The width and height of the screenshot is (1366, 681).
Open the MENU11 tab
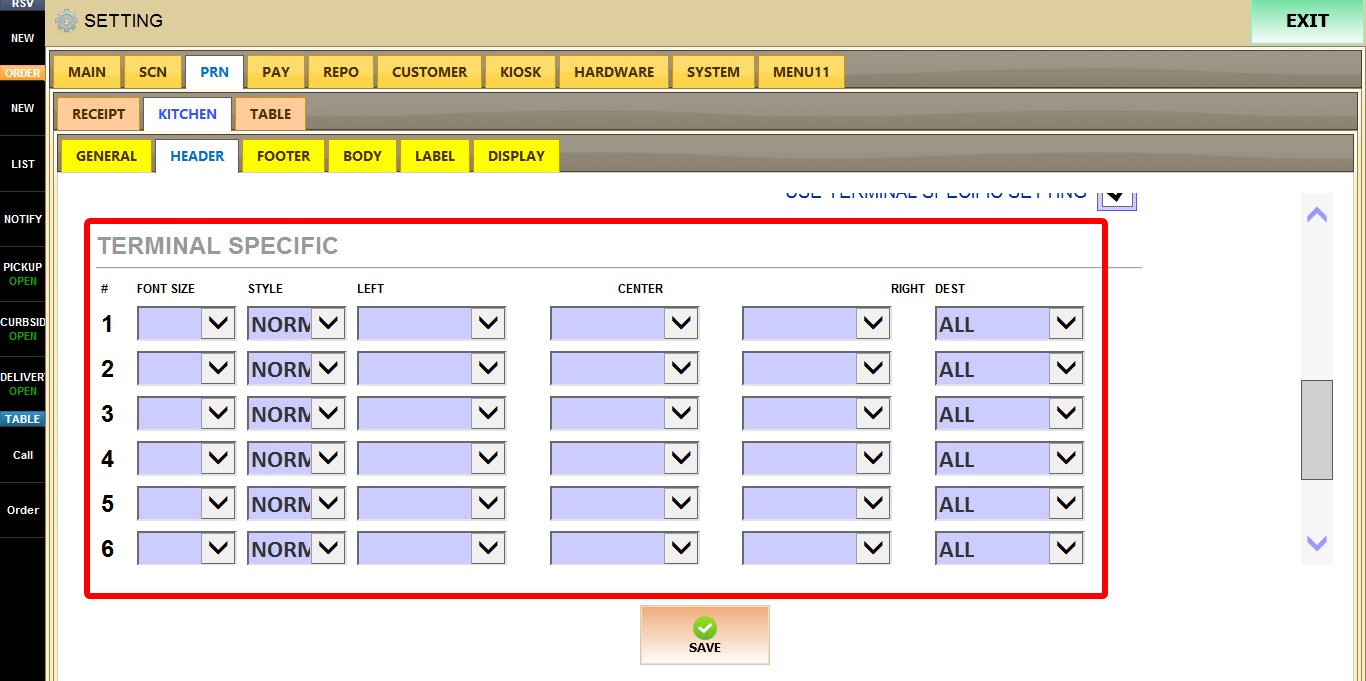pos(801,72)
